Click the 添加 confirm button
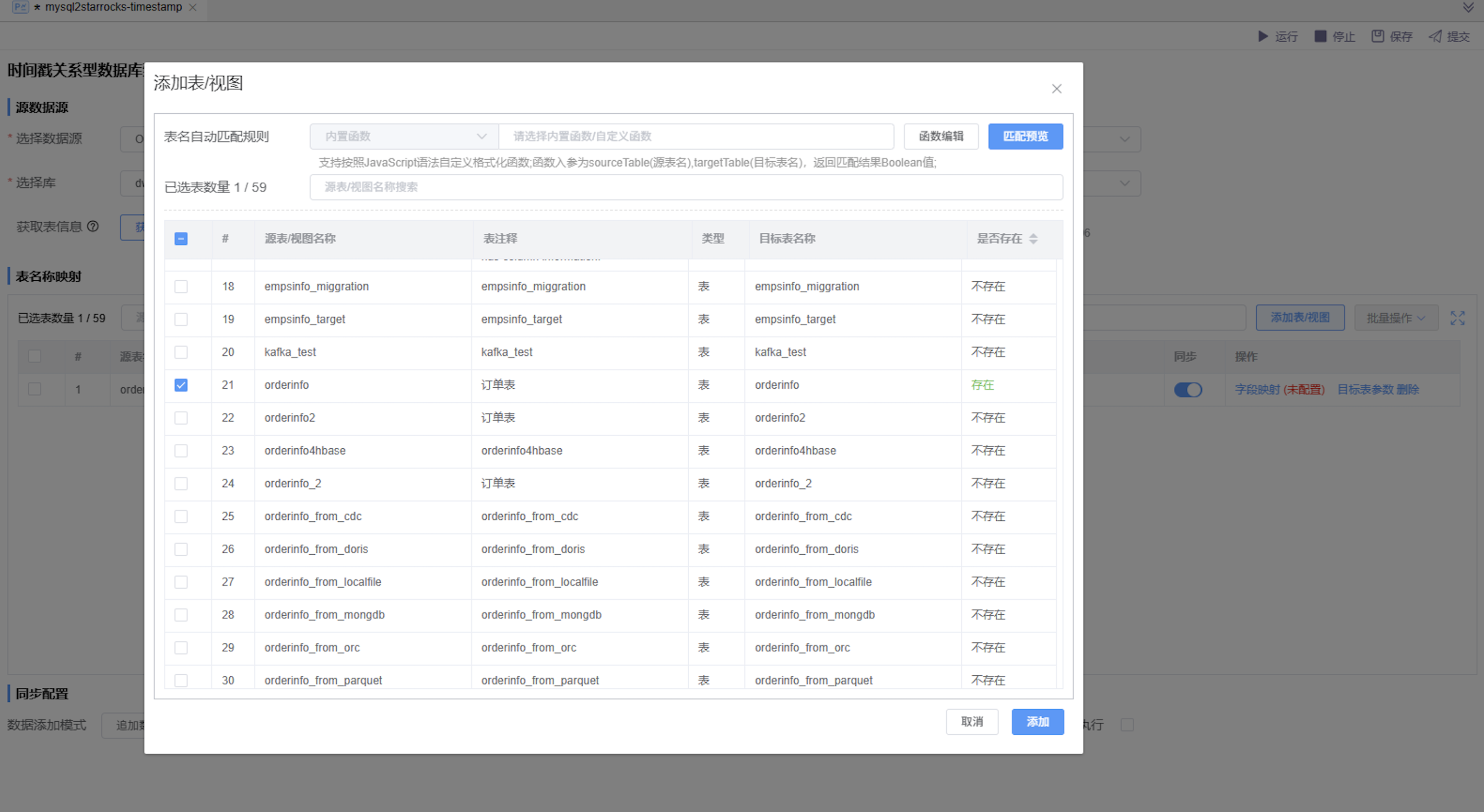 coord(1037,722)
